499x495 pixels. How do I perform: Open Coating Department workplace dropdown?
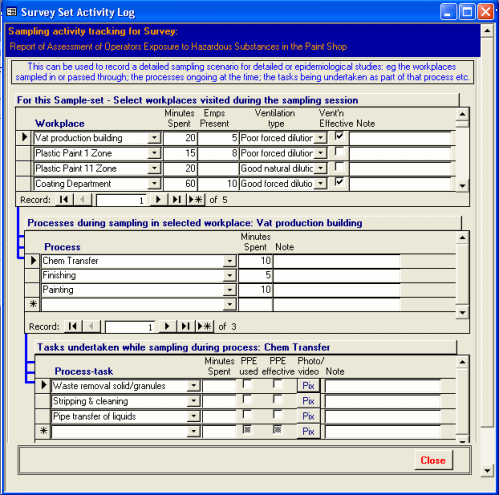(154, 184)
